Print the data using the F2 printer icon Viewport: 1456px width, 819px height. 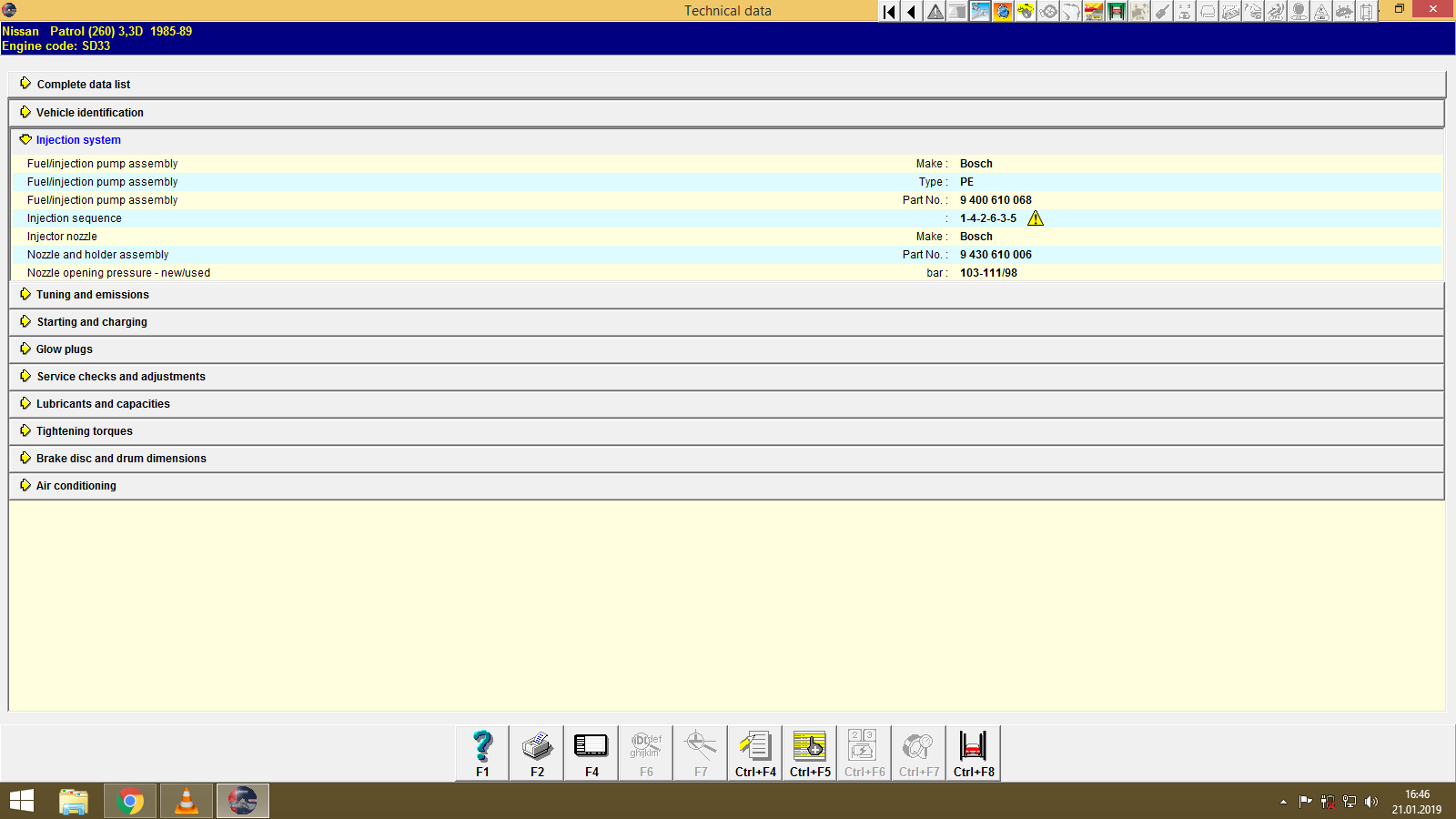(x=536, y=752)
